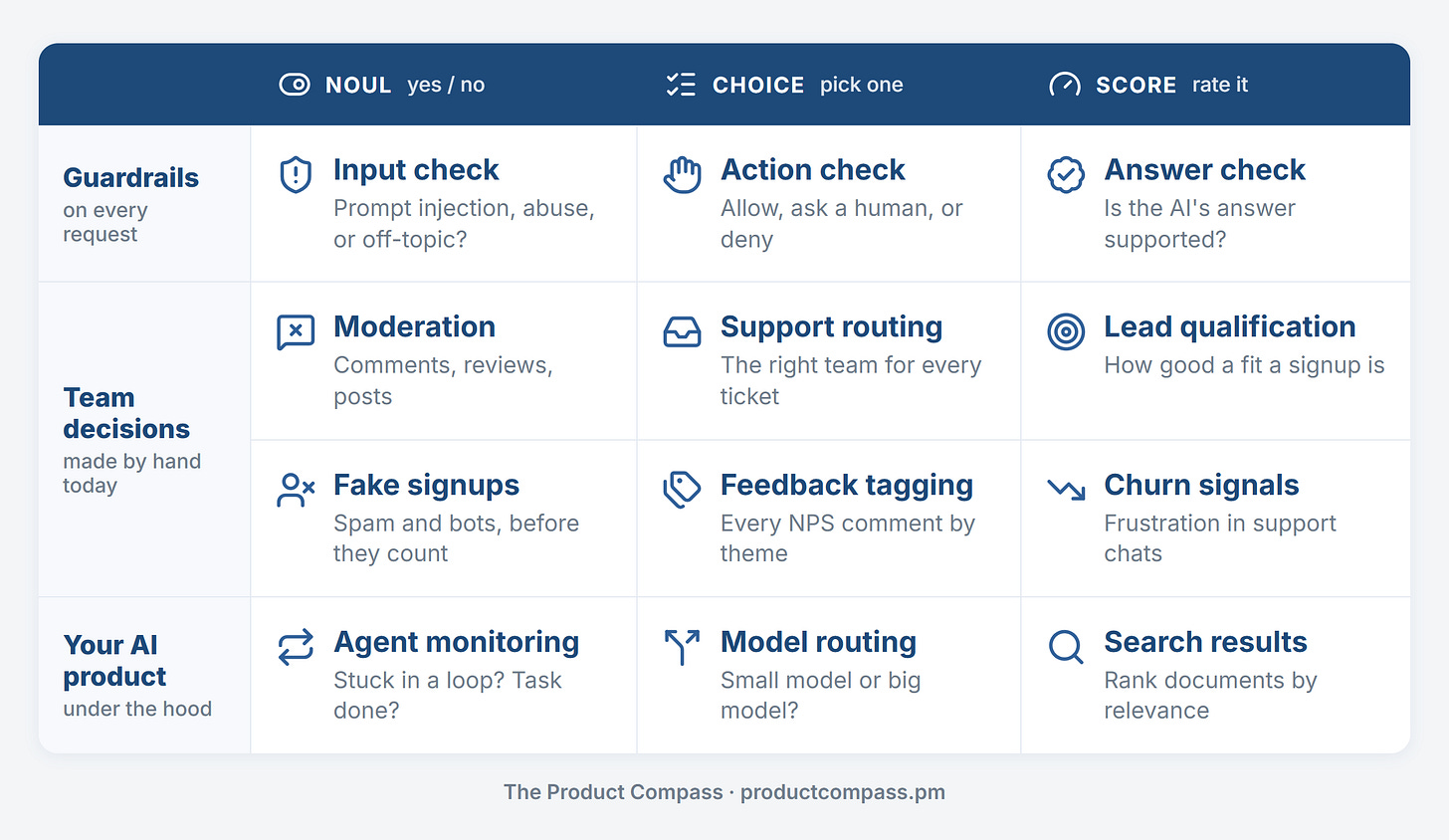
Task: Click the 'Fake signups' heading
Action: click(x=426, y=486)
